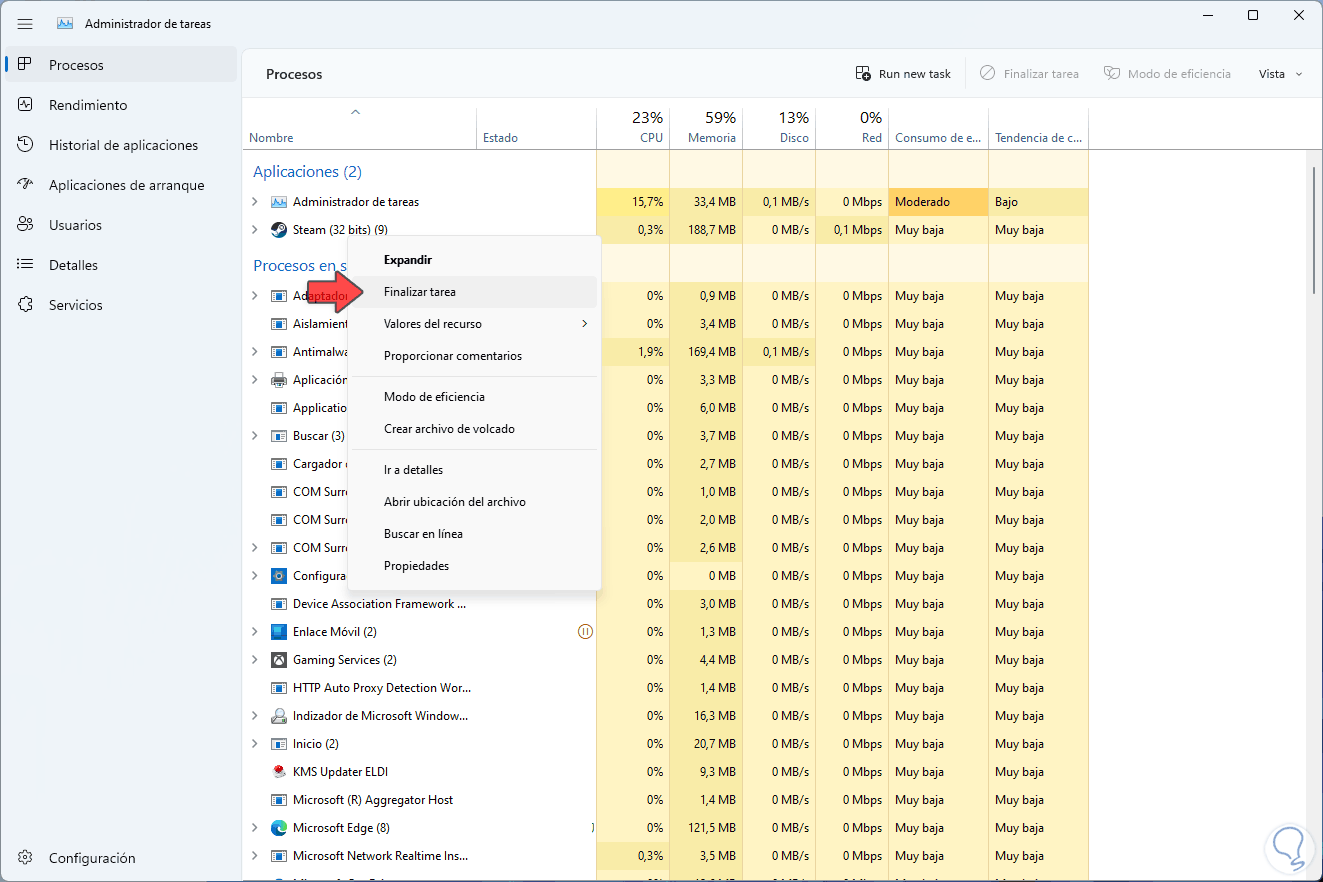
Task: Choose Finalizar tarea in the context menu
Action: pyautogui.click(x=420, y=292)
